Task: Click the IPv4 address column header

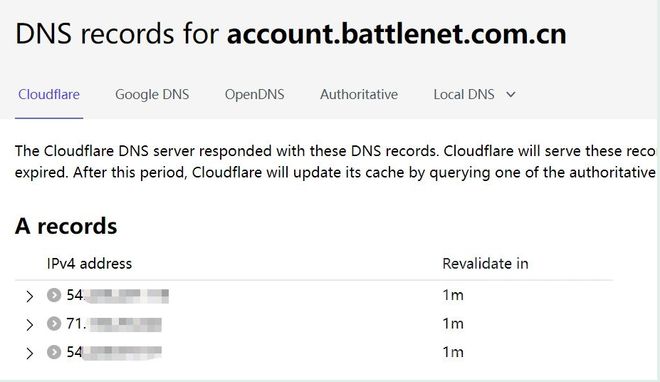Action: coord(89,264)
